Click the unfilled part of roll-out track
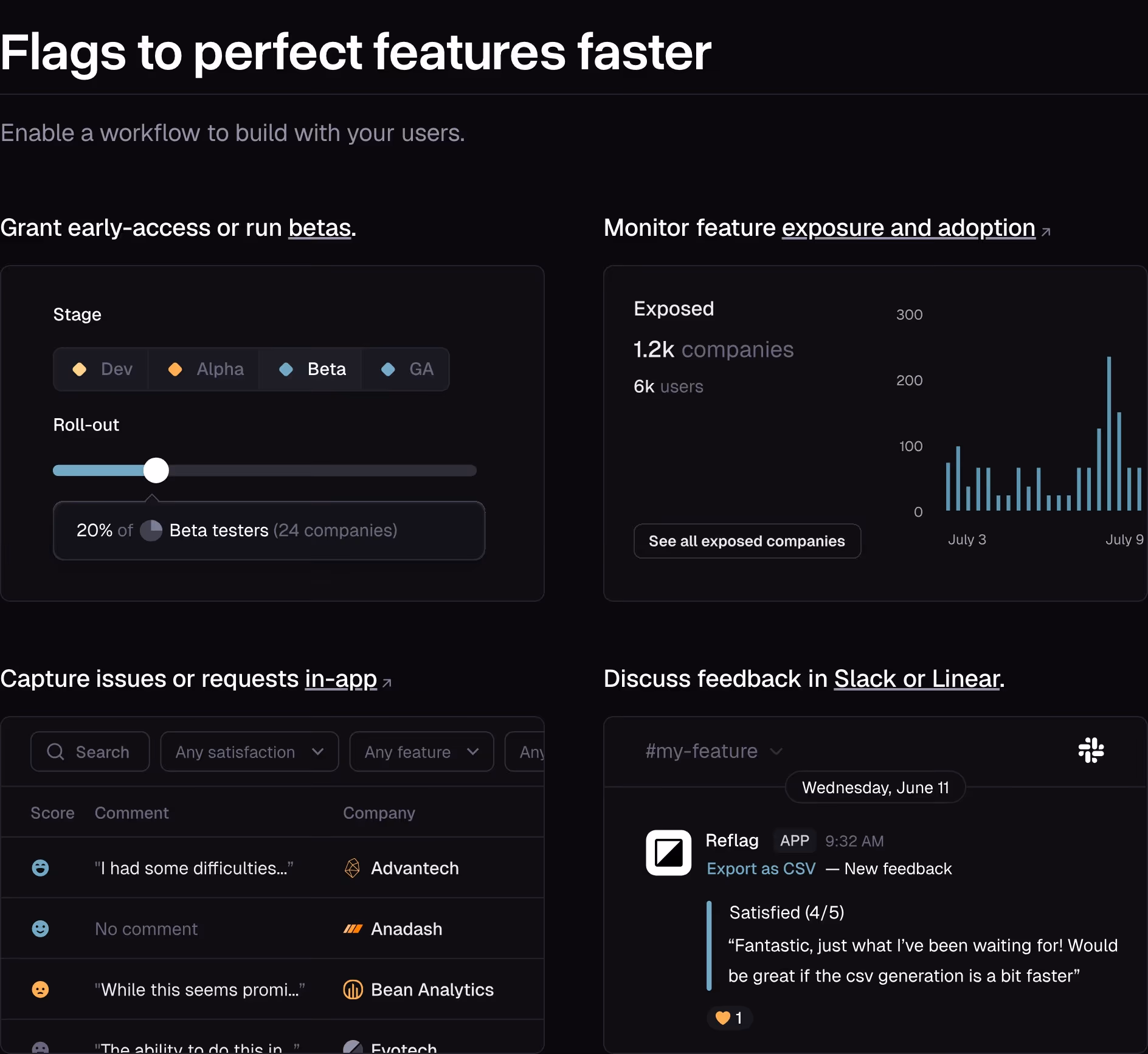The width and height of the screenshot is (1148, 1054). (x=322, y=470)
